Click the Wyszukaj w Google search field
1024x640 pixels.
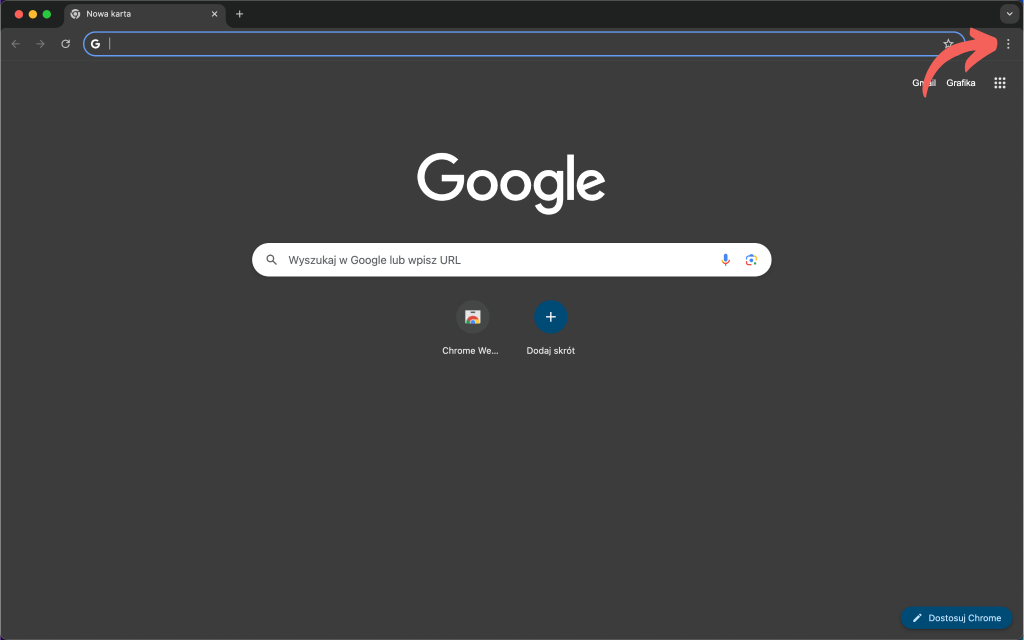click(x=490, y=260)
